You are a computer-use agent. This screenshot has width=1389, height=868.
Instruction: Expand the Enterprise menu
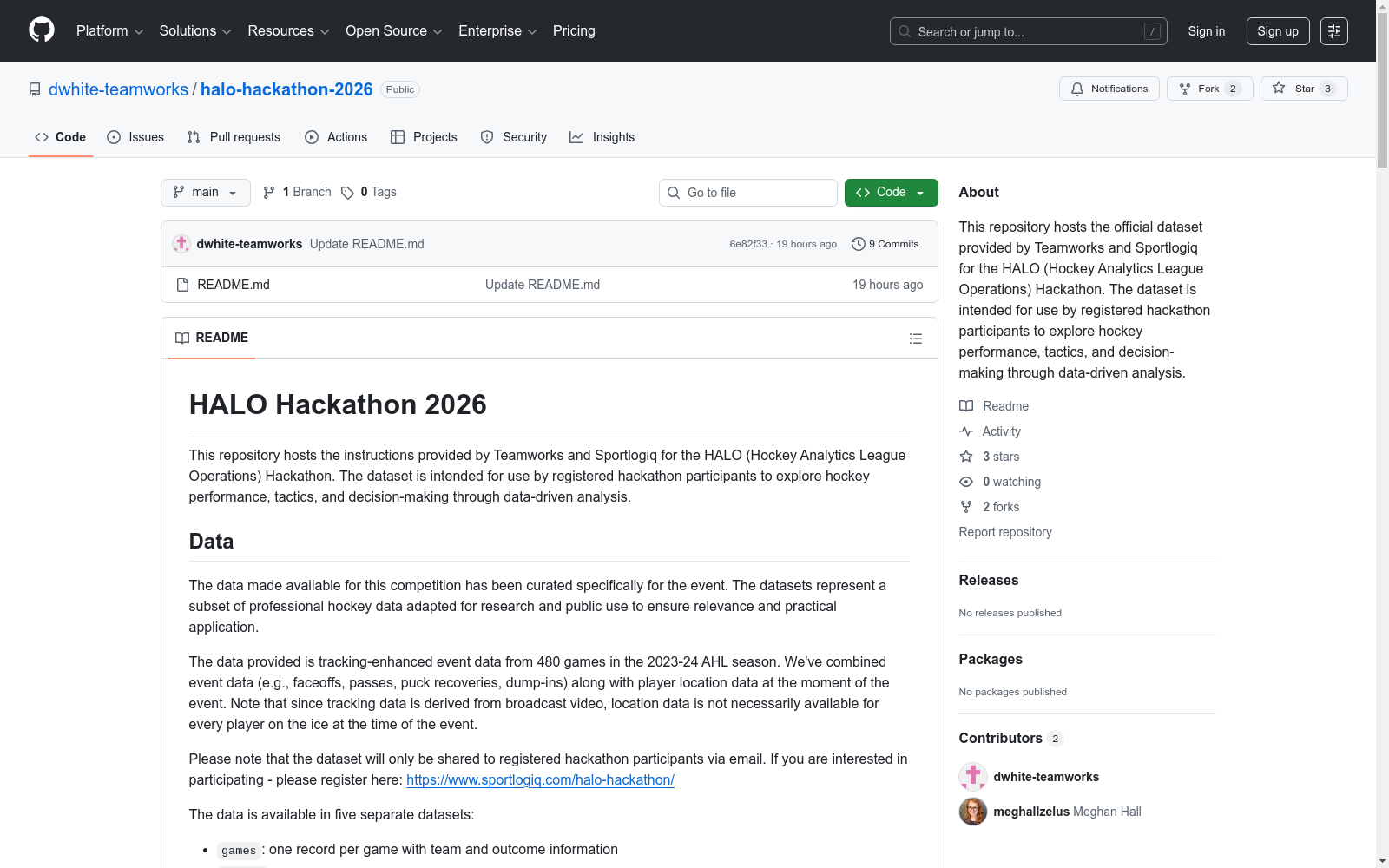click(x=497, y=31)
